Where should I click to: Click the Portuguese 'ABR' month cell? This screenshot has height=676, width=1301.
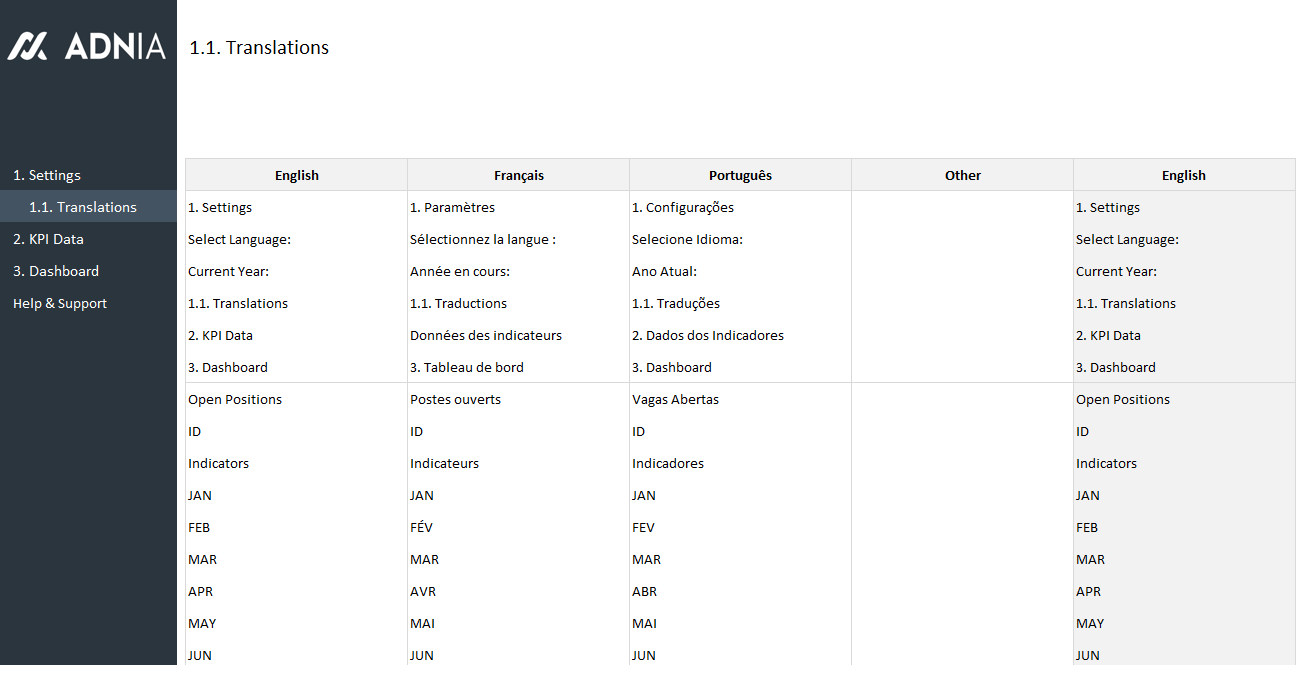coord(645,591)
